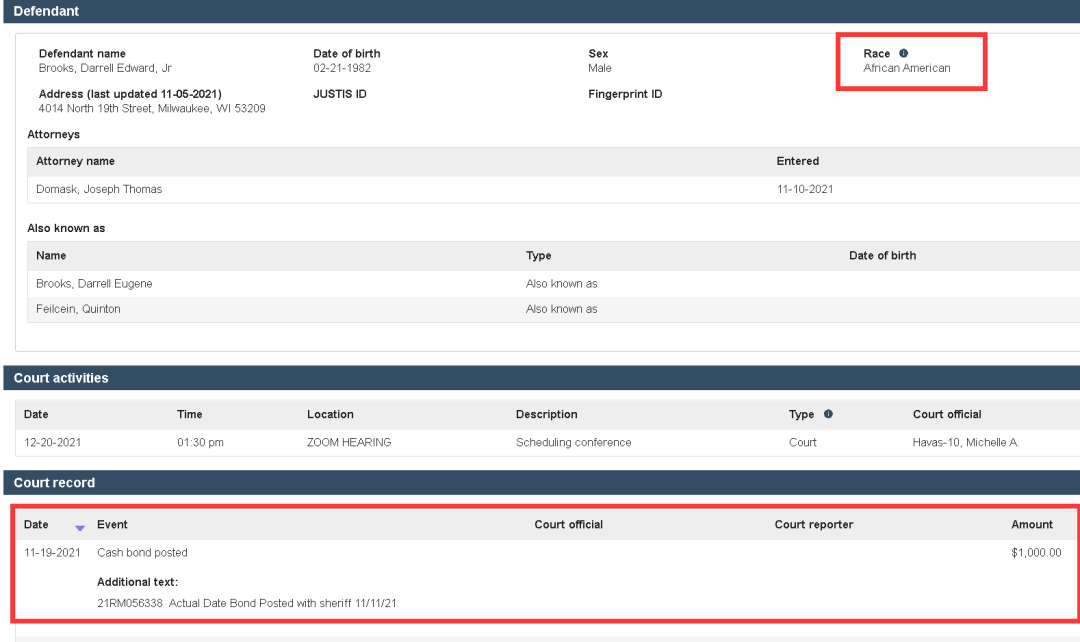1080x642 pixels.
Task: Toggle the Date sort arrow in Court record
Action: tap(80, 528)
